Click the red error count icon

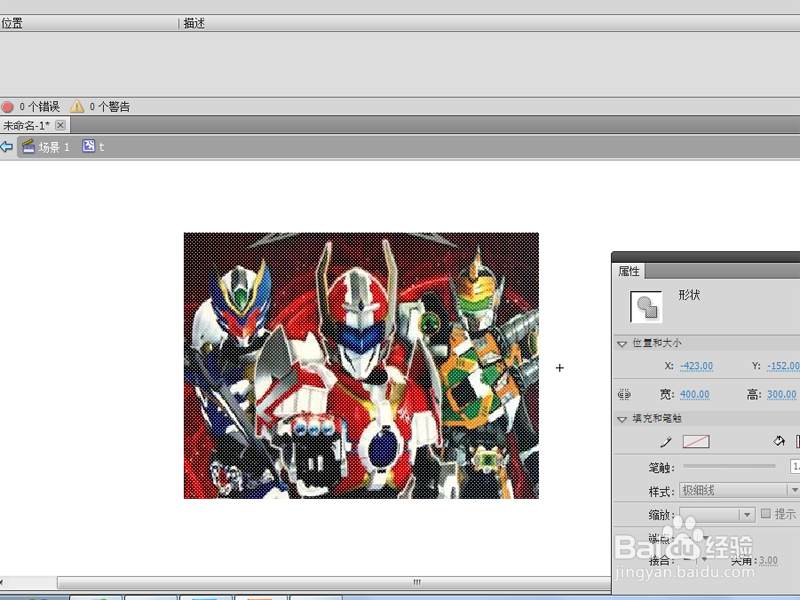(7, 107)
